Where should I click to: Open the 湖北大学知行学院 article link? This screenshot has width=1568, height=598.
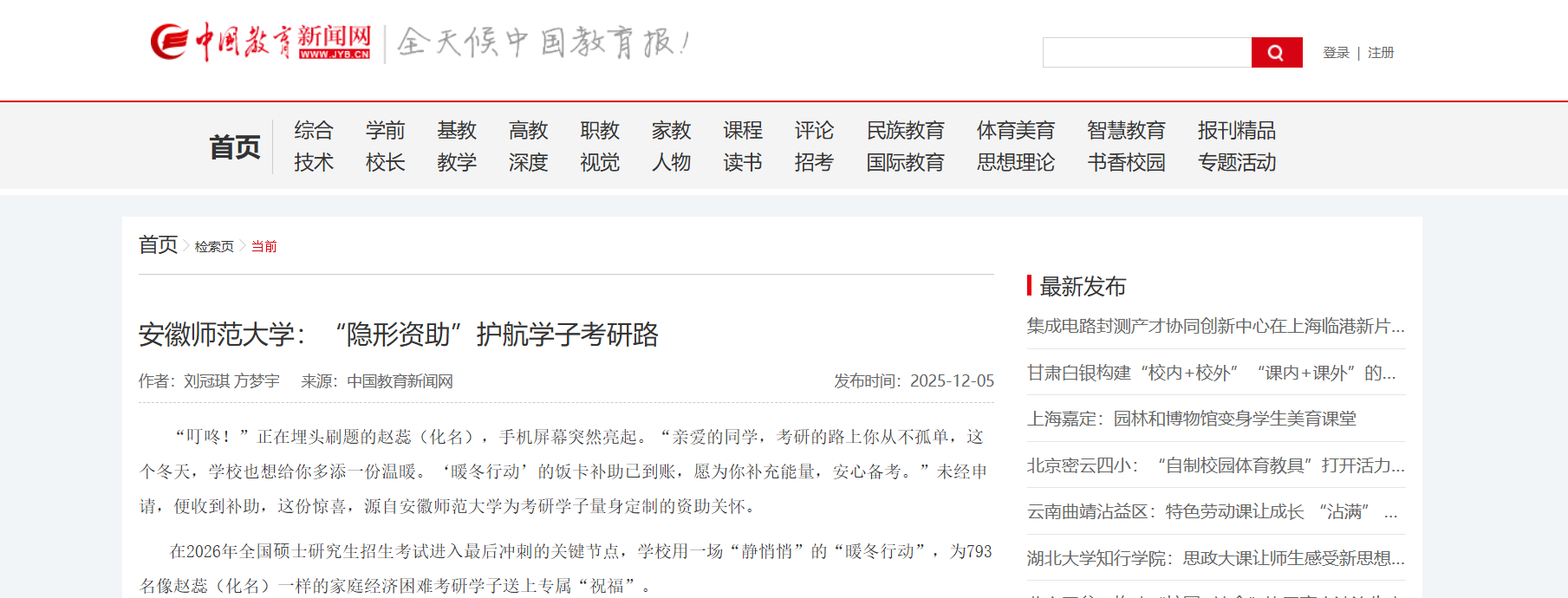[x=1215, y=558]
